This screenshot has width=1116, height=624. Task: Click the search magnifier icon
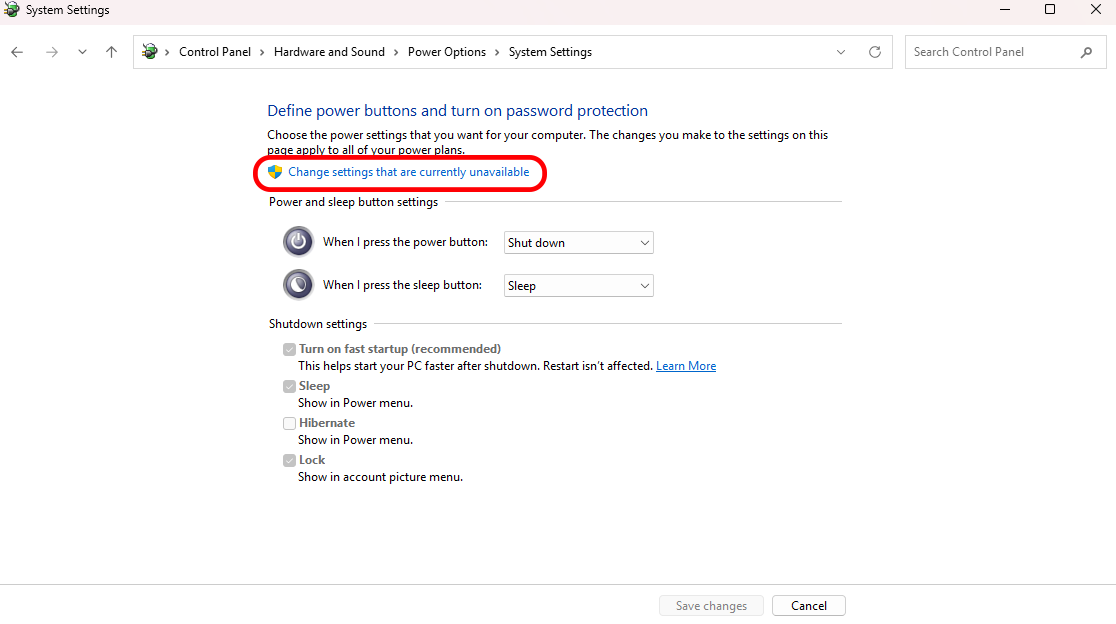(x=1086, y=52)
